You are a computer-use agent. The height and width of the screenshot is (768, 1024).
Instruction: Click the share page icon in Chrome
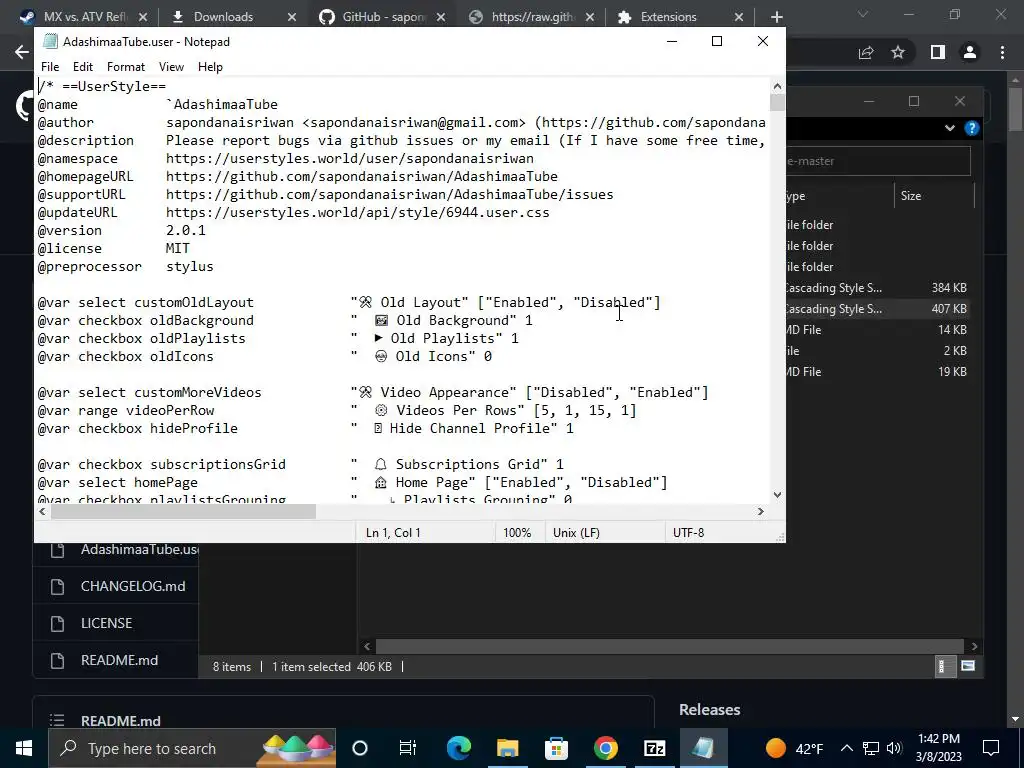click(866, 52)
